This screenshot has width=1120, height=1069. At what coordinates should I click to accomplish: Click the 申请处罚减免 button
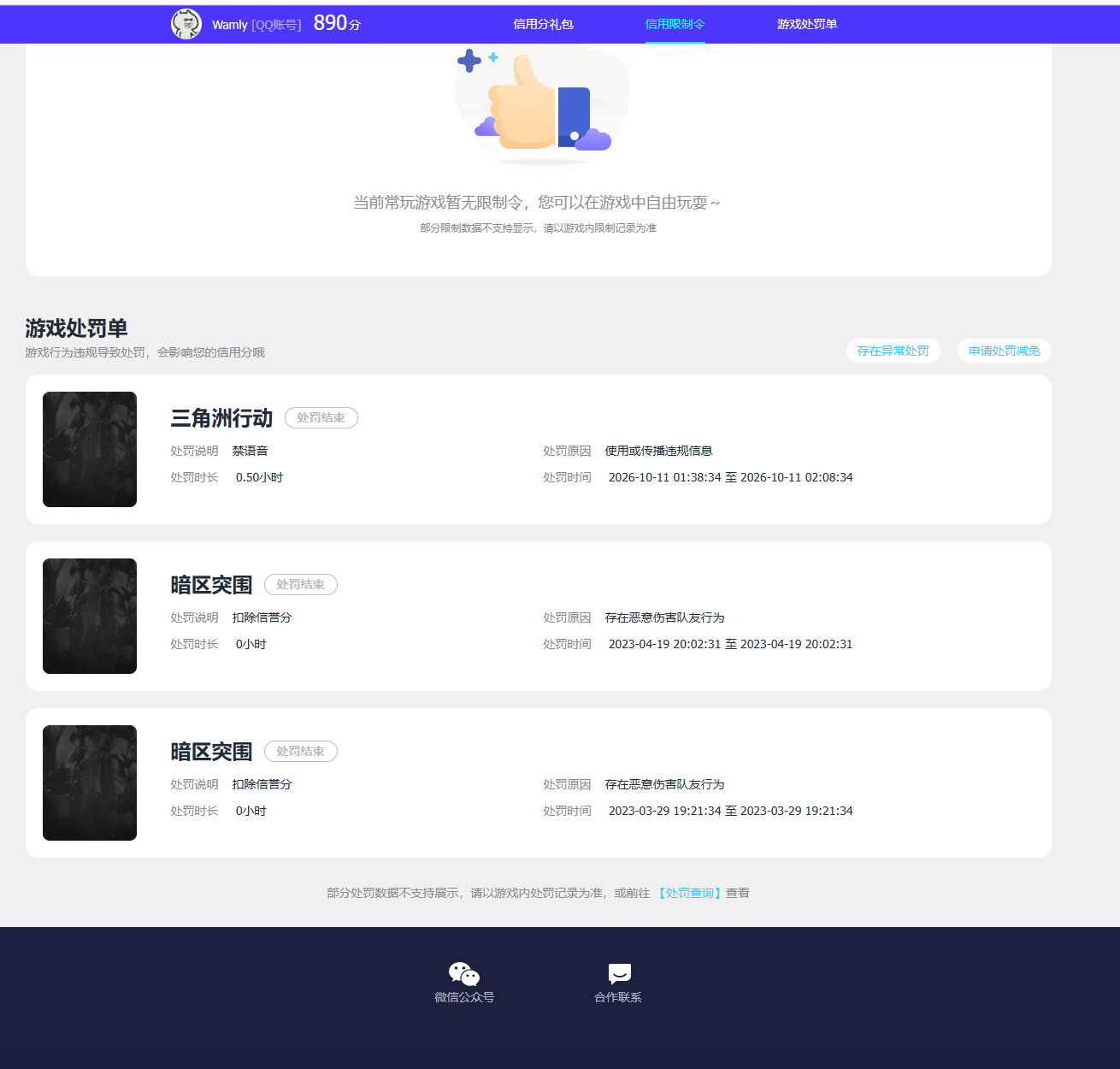pos(1004,351)
